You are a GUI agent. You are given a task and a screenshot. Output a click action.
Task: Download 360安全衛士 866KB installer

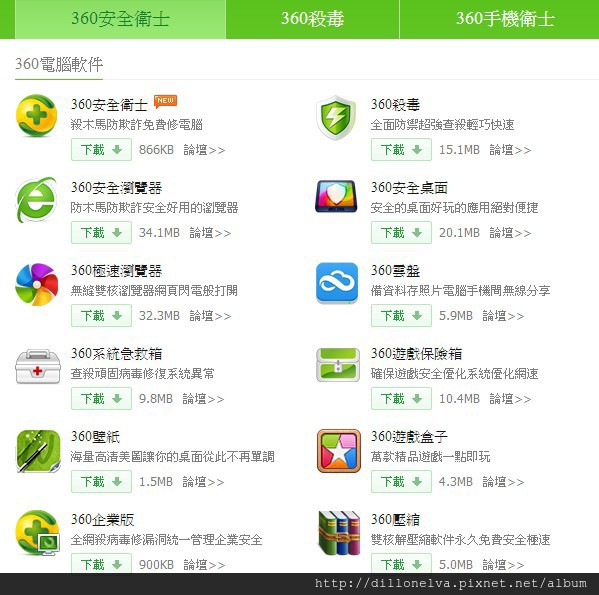pyautogui.click(x=101, y=150)
